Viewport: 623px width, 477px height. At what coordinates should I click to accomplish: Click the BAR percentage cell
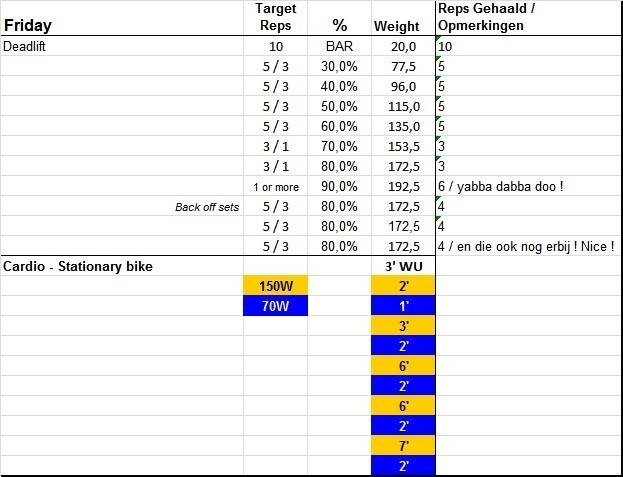[339, 46]
